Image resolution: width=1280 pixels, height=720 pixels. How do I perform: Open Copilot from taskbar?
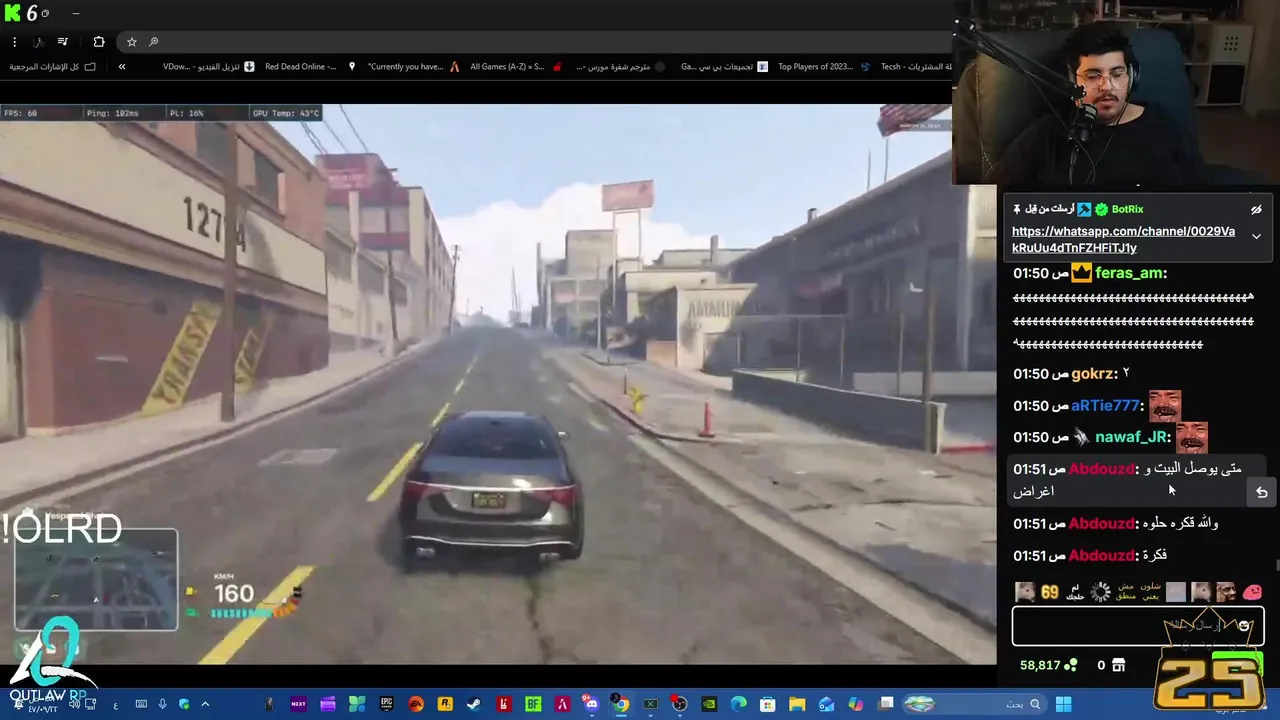[x=855, y=705]
